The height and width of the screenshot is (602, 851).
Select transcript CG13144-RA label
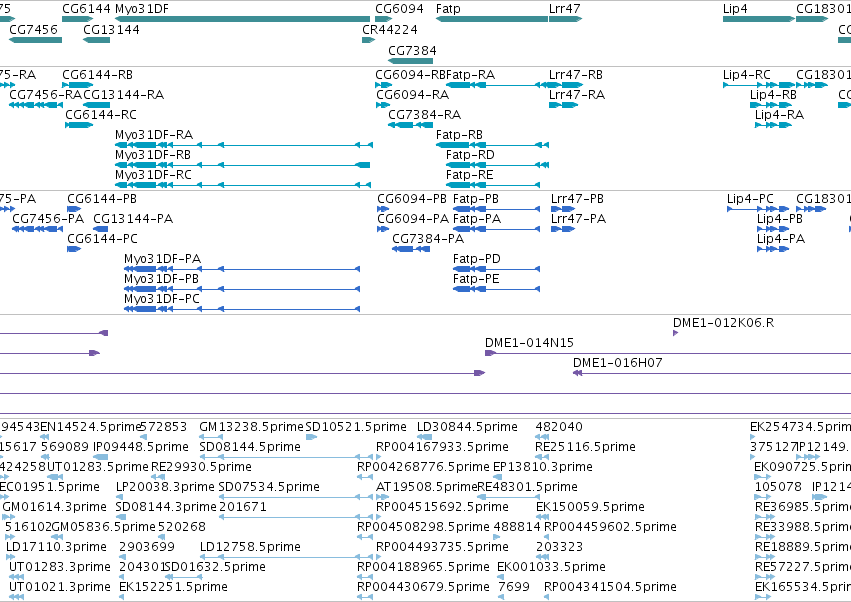click(123, 94)
